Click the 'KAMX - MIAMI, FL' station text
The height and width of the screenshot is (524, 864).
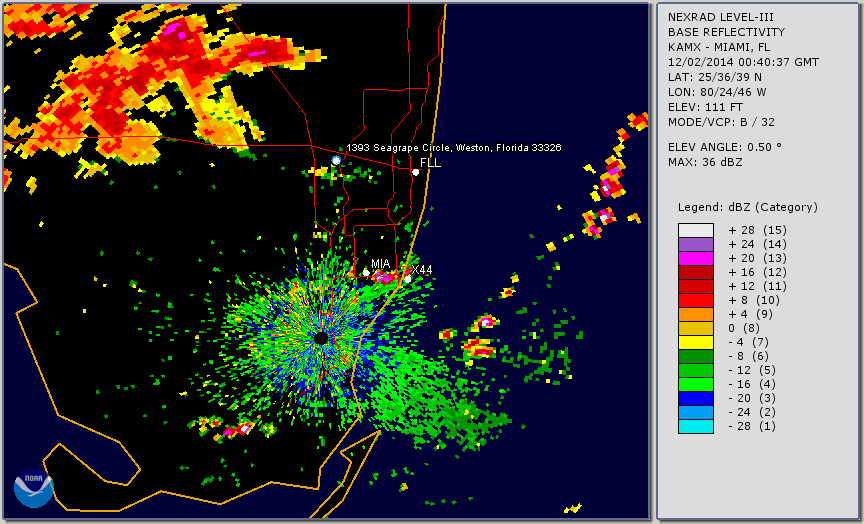point(719,47)
